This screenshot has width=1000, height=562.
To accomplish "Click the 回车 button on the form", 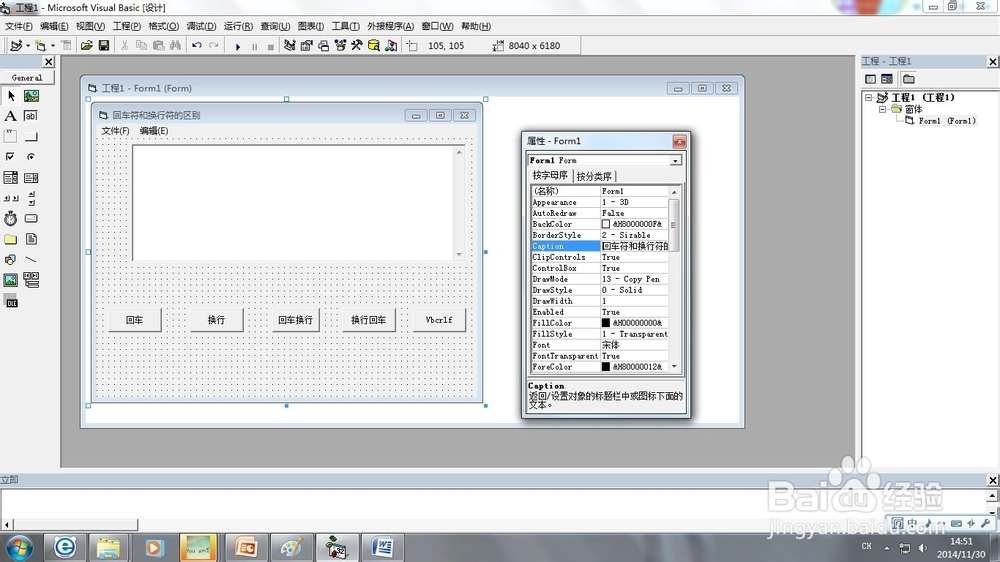I will tap(134, 320).
